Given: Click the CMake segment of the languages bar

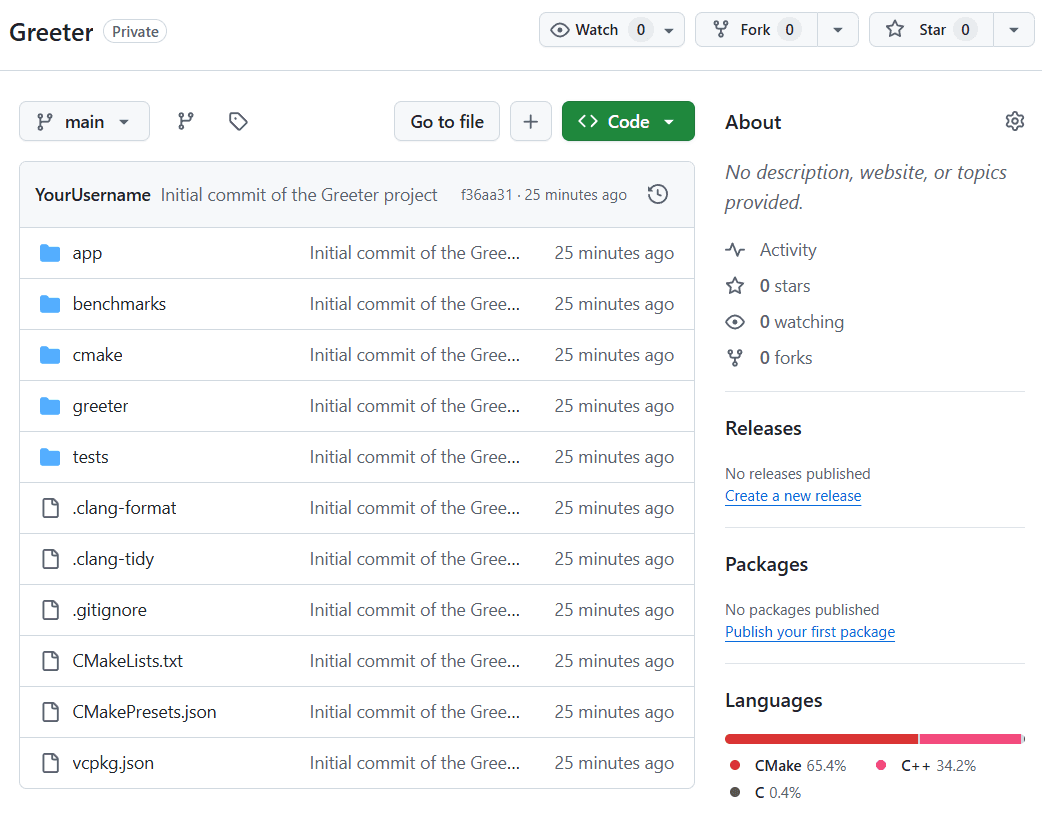Looking at the screenshot, I should (820, 738).
